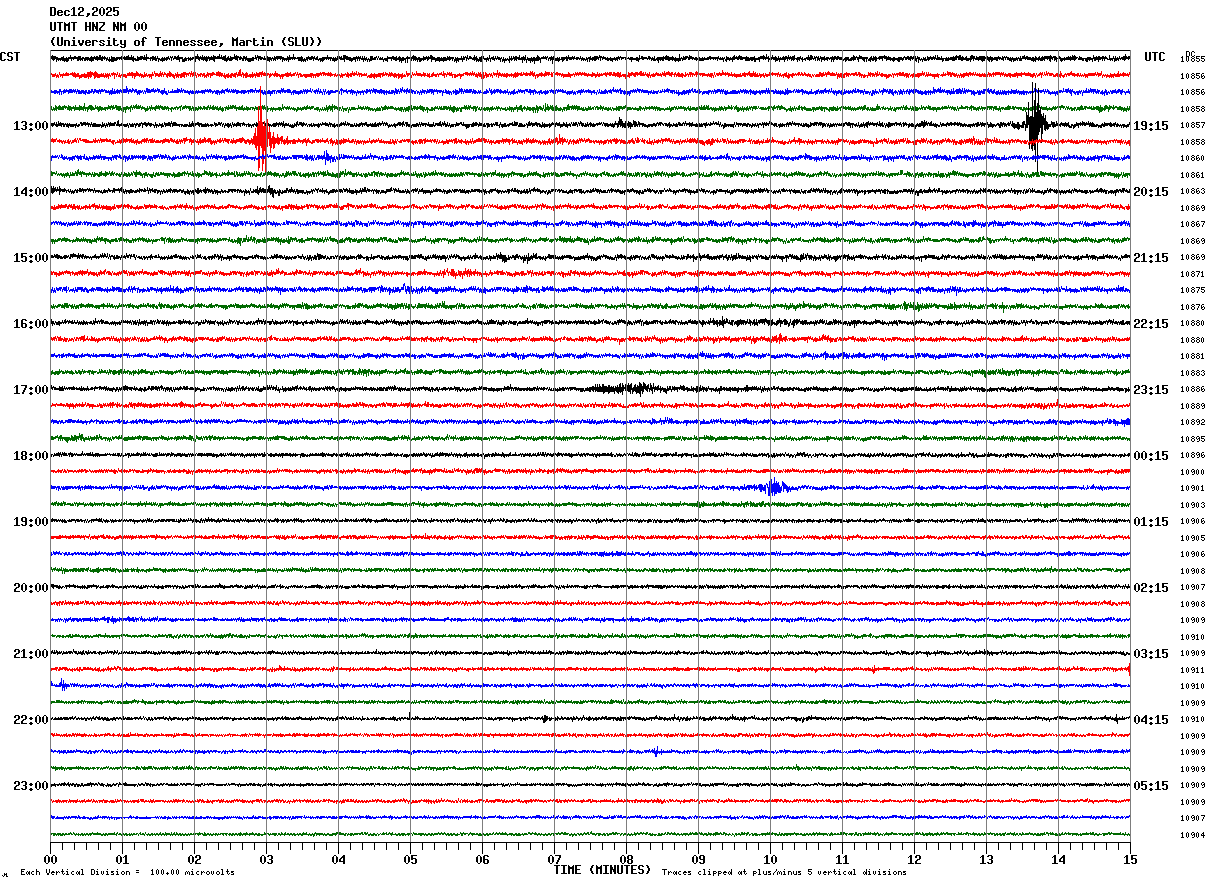Click the 22:00 CST row label

coord(31,720)
